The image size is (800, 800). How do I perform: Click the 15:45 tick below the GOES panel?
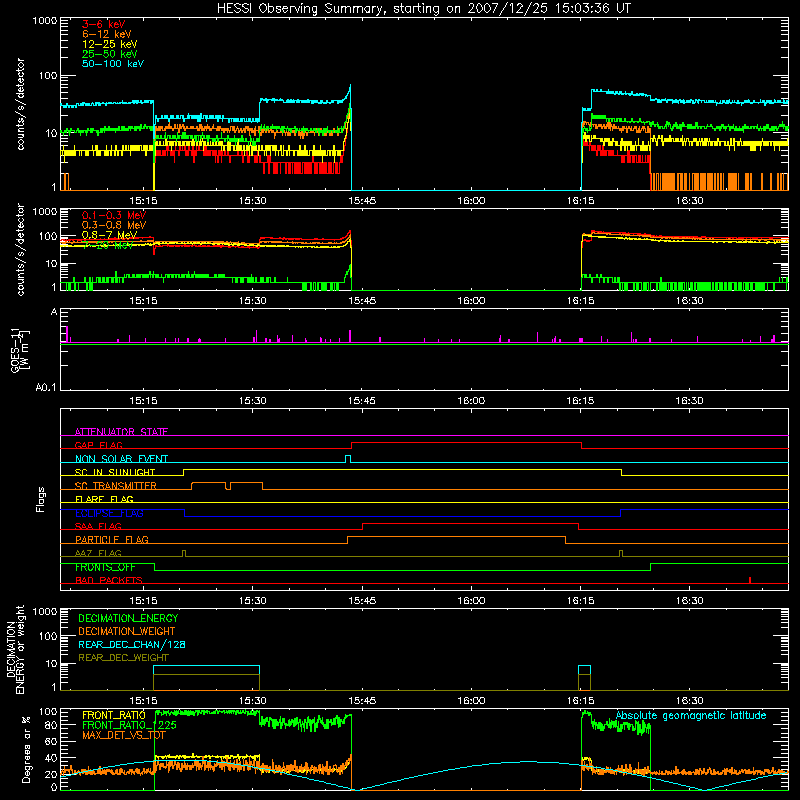[x=362, y=401]
